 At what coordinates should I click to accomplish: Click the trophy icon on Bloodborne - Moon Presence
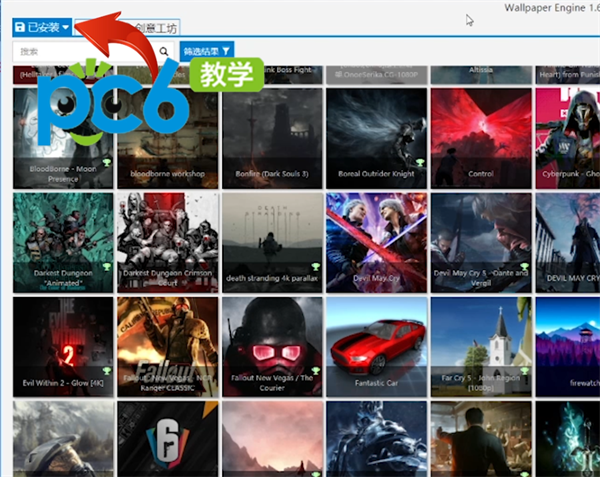[x=106, y=163]
